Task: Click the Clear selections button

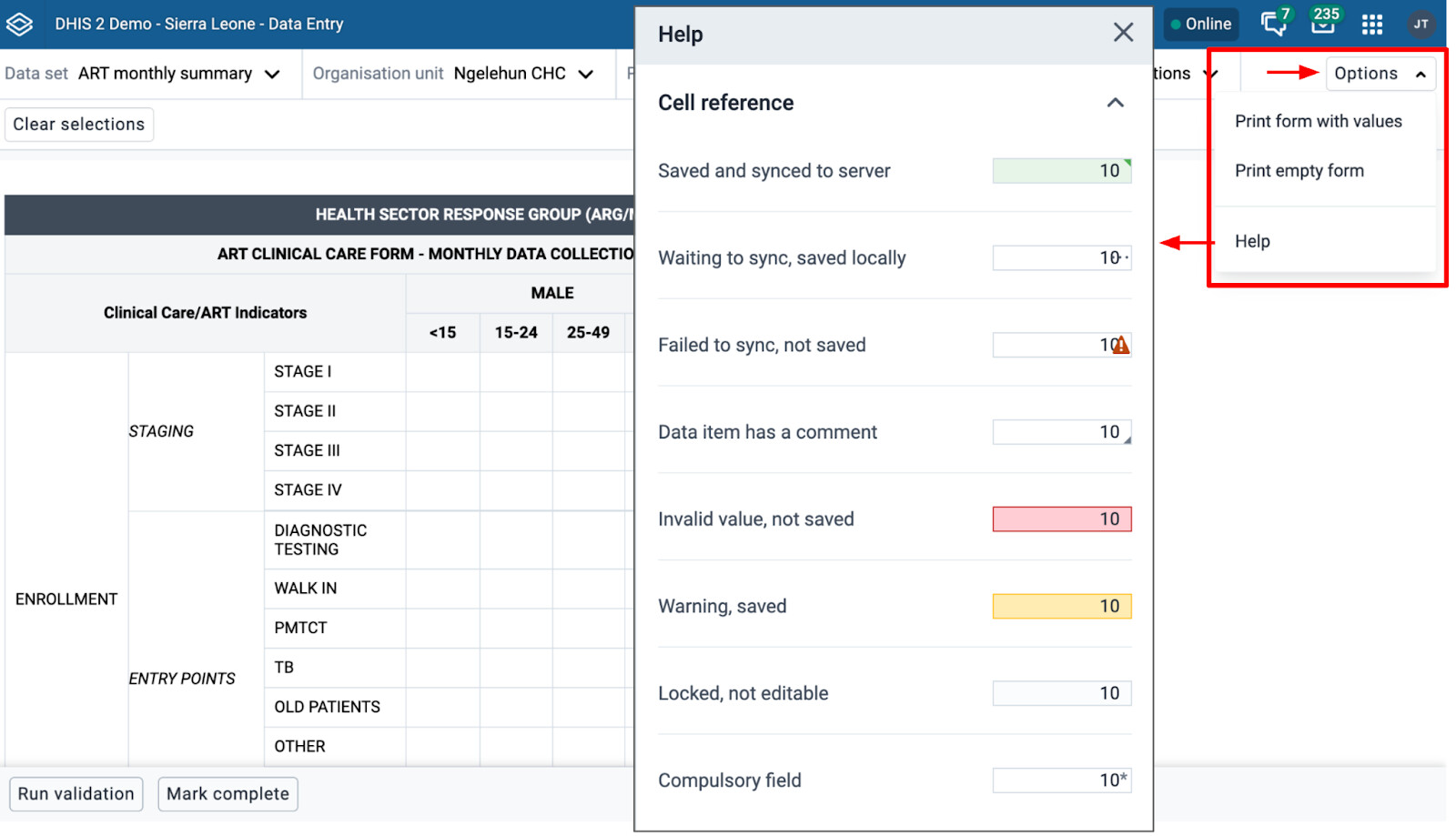Action: pyautogui.click(x=79, y=125)
